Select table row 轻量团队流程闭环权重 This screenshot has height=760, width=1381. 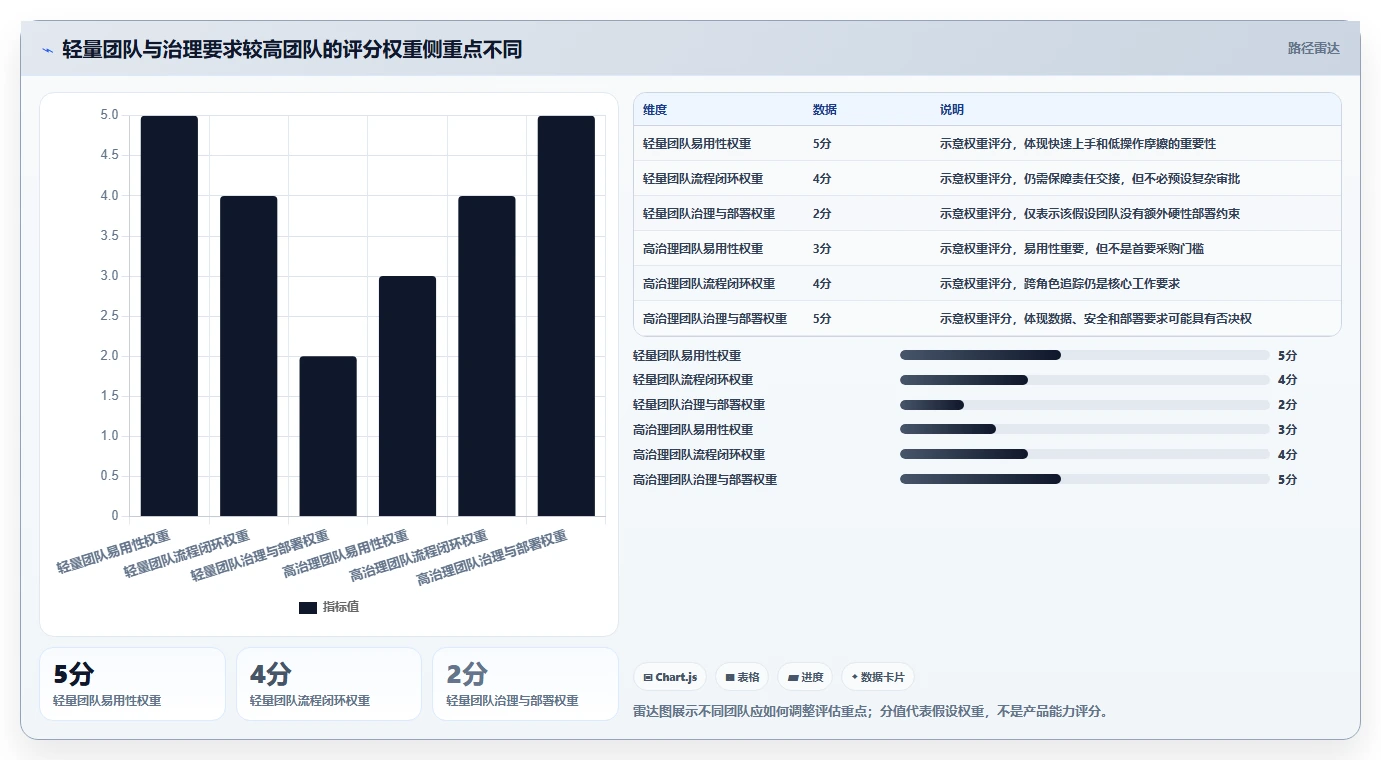(987, 179)
